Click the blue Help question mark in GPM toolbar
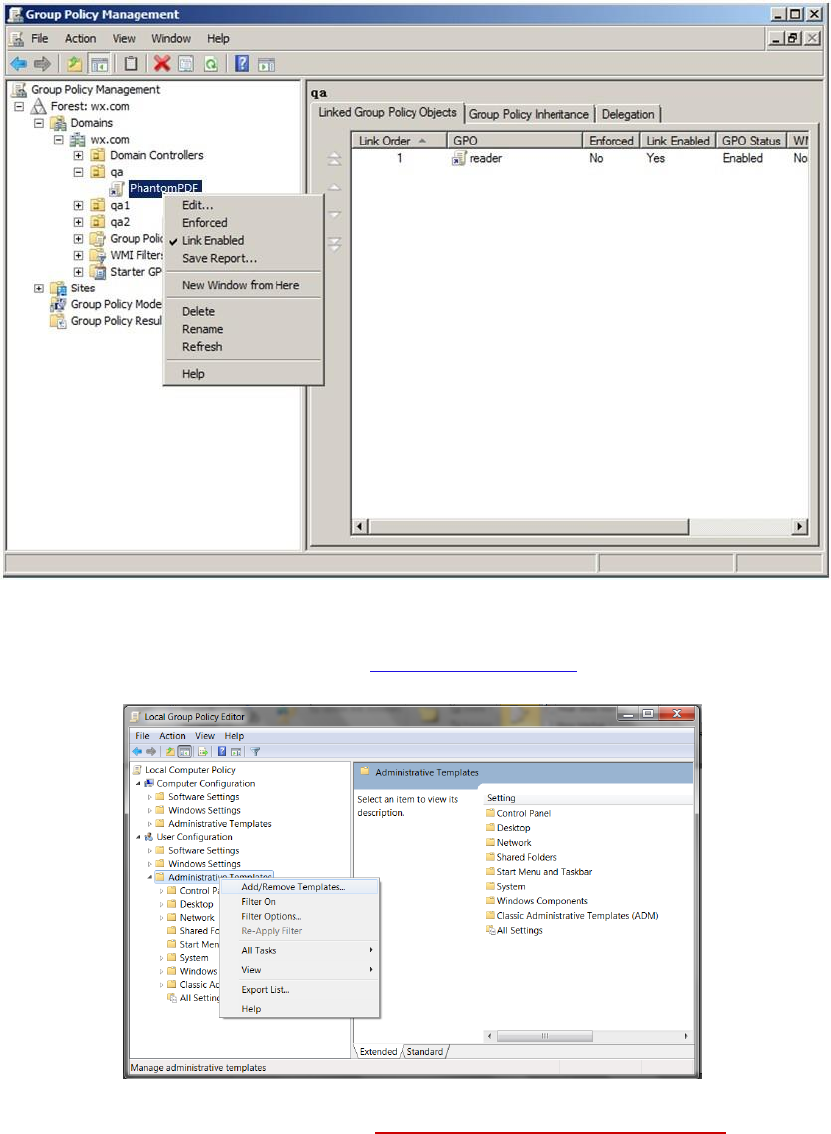This screenshot has height=1134, width=831. pos(242,64)
